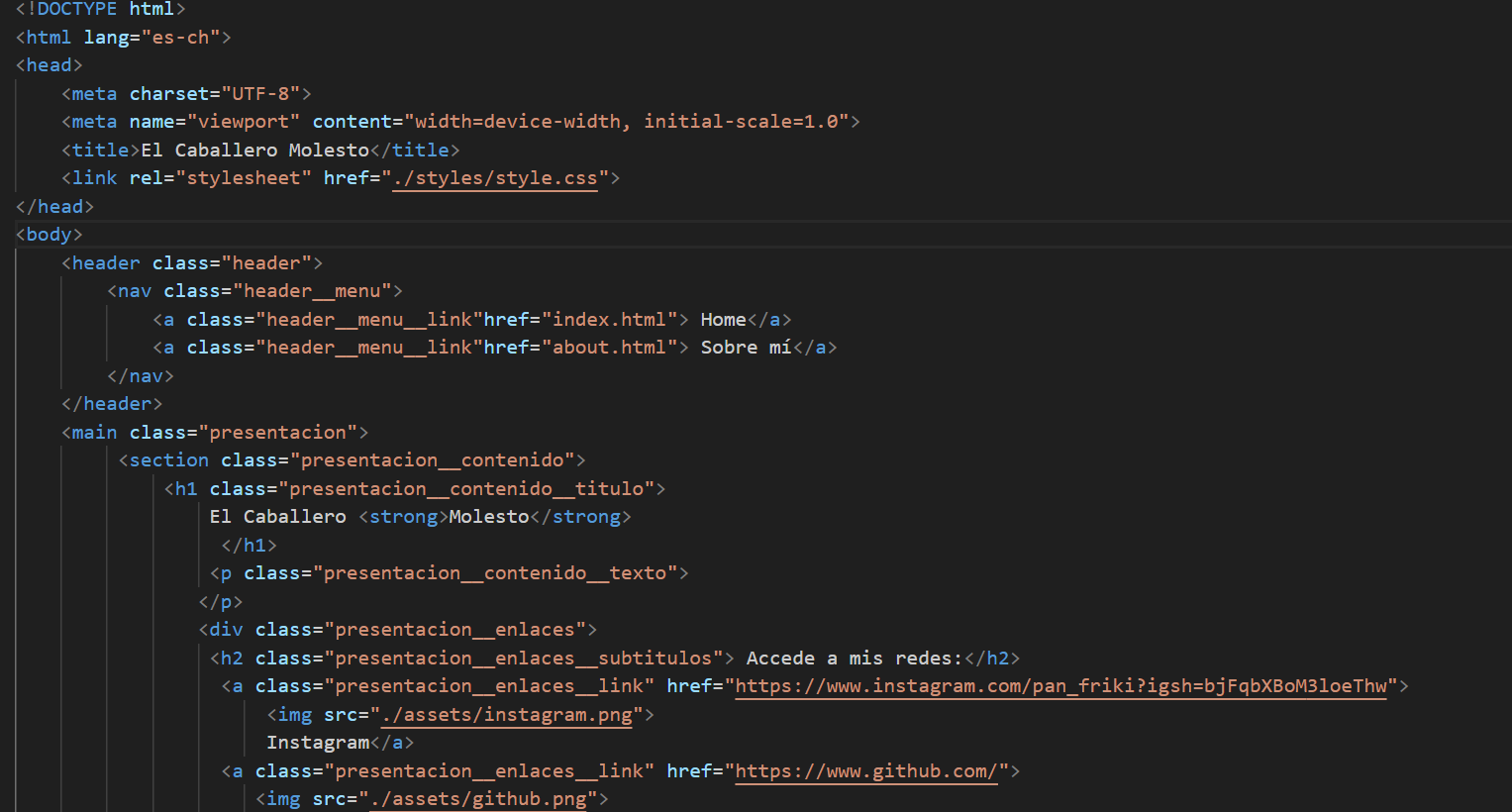Click the h2 class "presentacion__enlaces__subtitulos" value
The height and width of the screenshot is (812, 1512).
(x=524, y=659)
